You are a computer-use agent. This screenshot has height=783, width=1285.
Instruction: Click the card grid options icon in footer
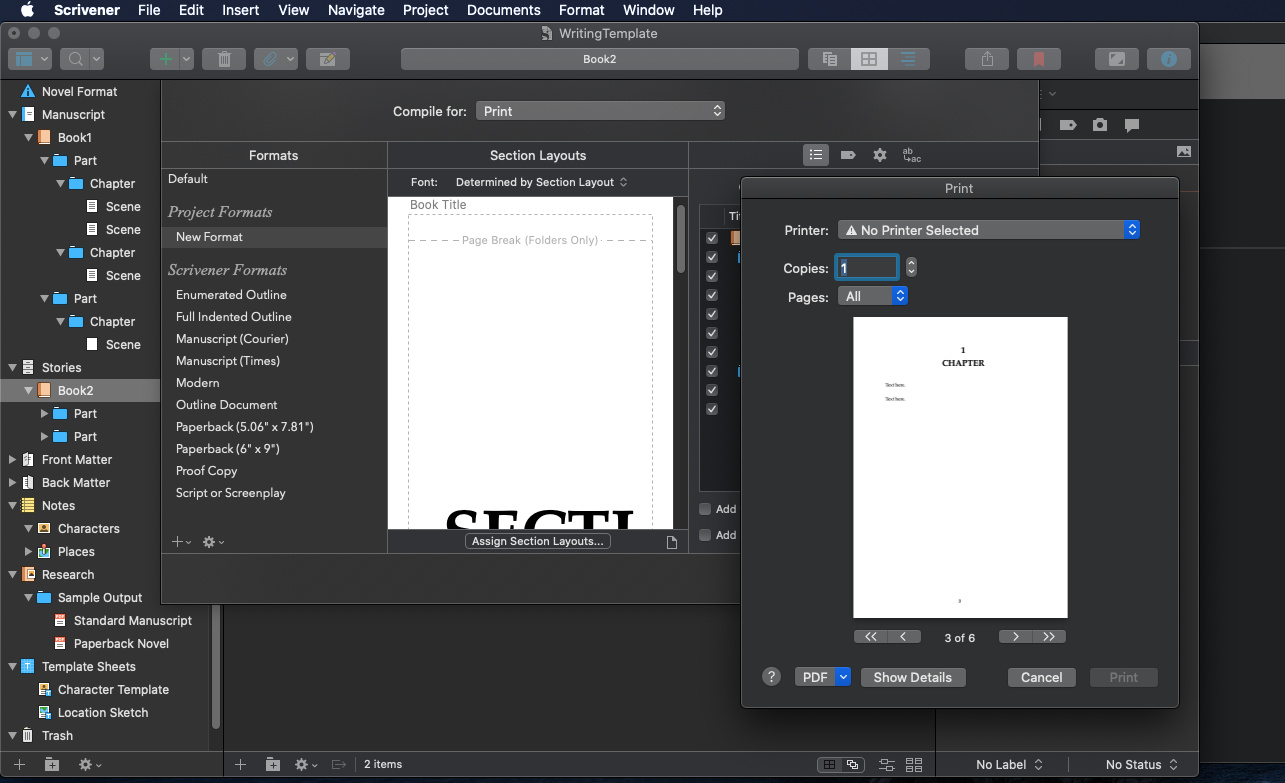tap(914, 765)
